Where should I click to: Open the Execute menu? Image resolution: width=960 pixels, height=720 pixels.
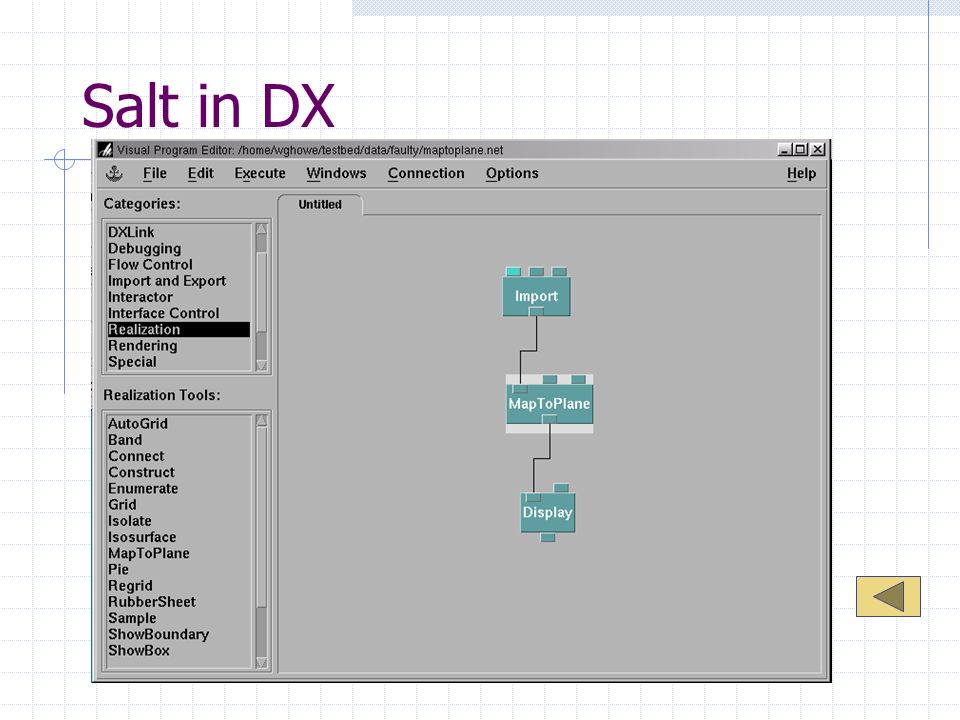tap(260, 174)
